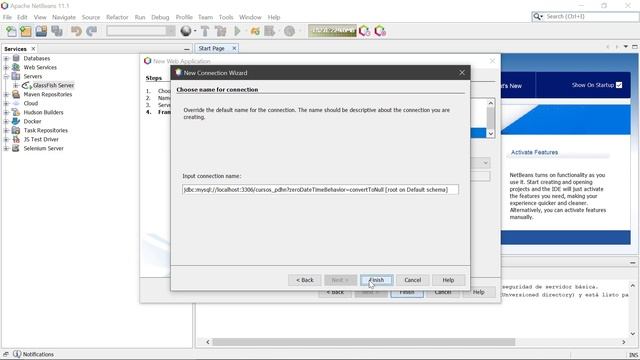This screenshot has height=360, width=640.
Task: Expand the Docker tree node
Action: (6, 121)
